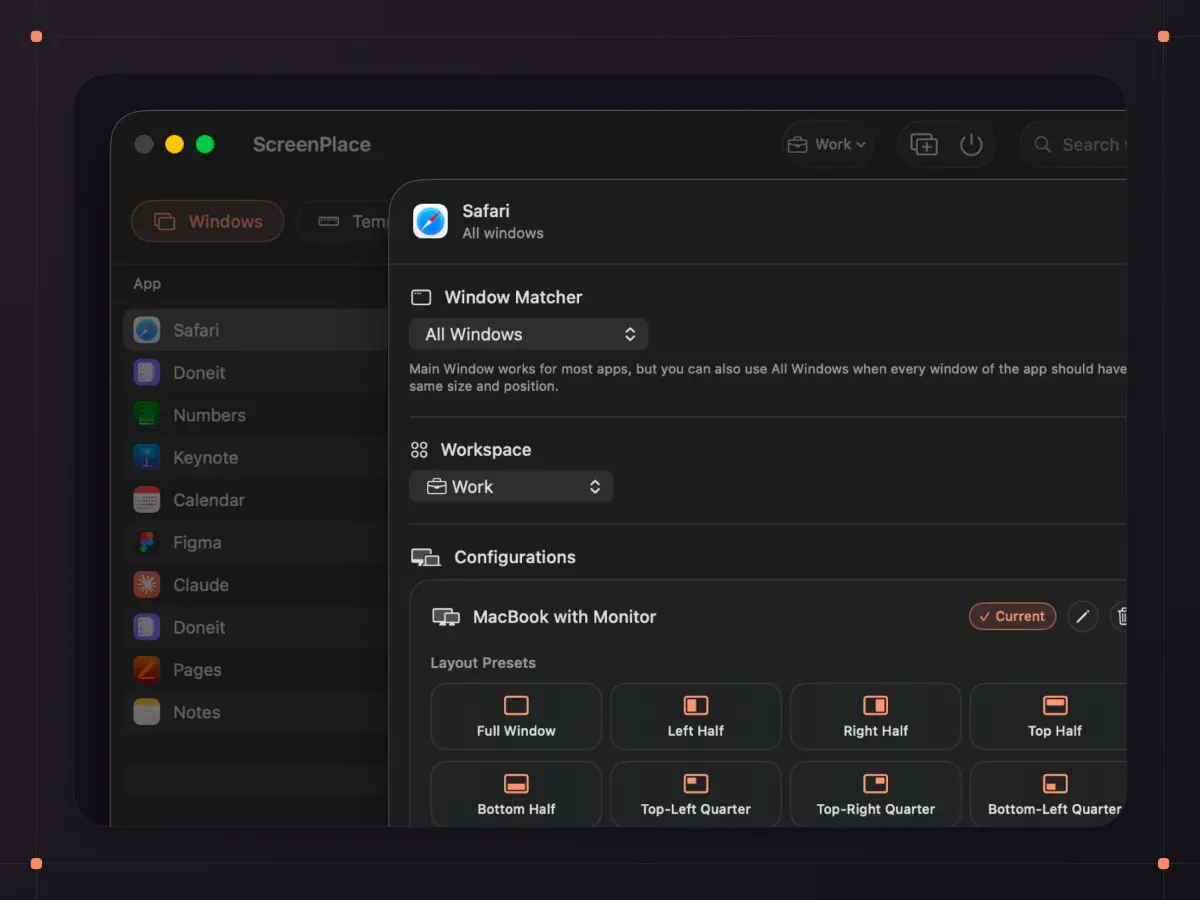Image resolution: width=1200 pixels, height=900 pixels.
Task: Focus the Search field
Action: 1074,145
